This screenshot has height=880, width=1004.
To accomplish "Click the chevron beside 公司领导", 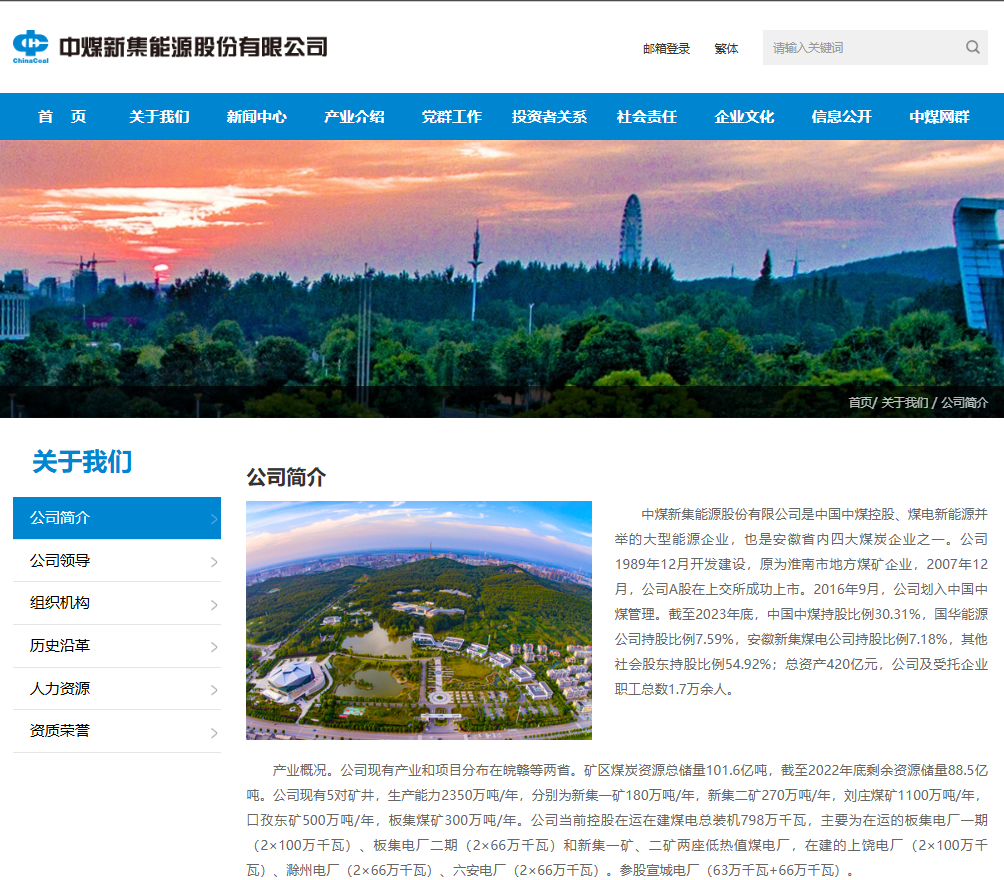I will point(214,562).
